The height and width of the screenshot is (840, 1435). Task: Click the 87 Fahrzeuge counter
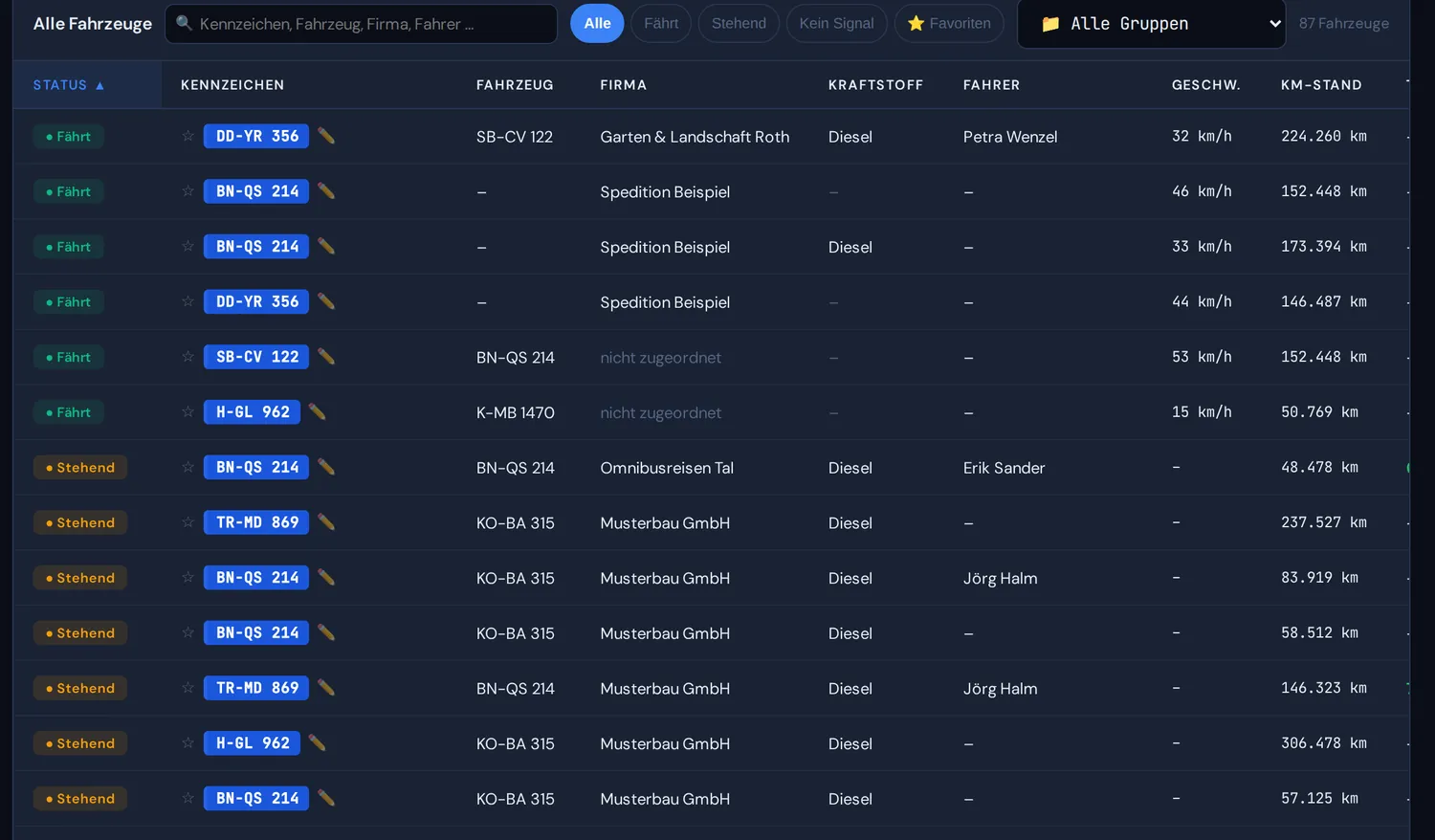(x=1344, y=23)
